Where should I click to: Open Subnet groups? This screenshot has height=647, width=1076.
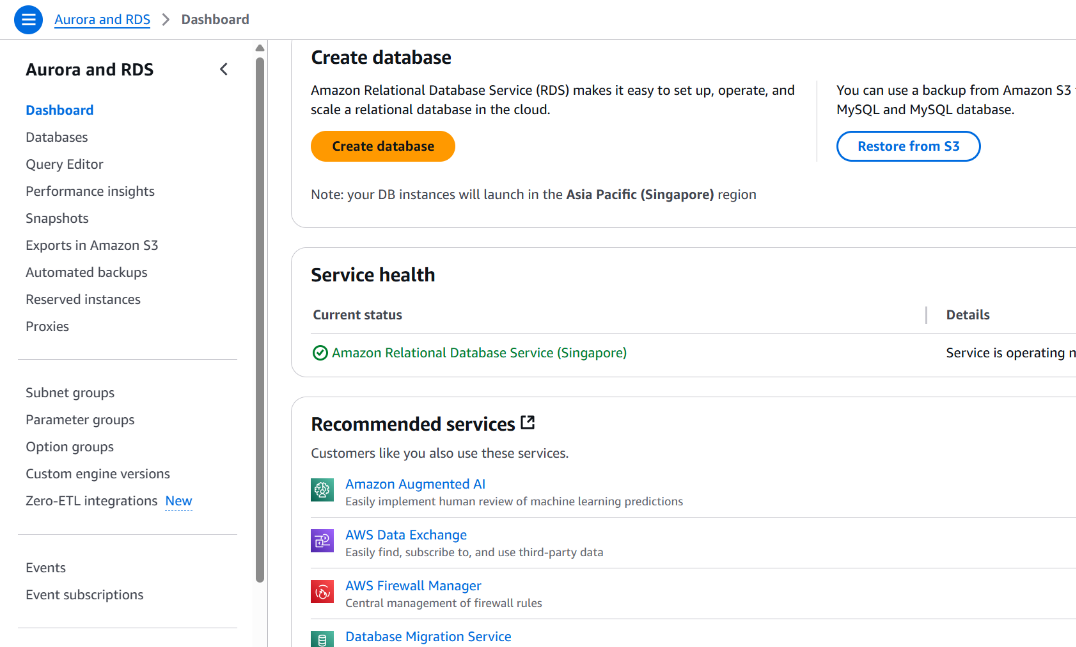pos(70,392)
